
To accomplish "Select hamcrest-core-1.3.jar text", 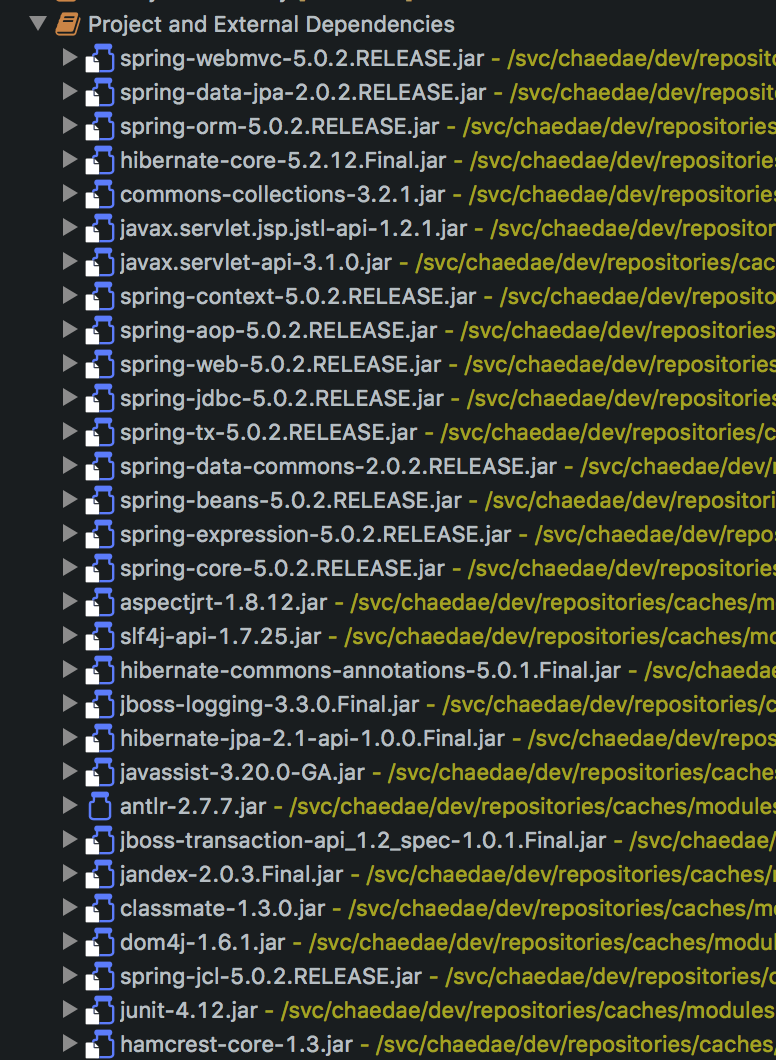I will click(237, 1044).
